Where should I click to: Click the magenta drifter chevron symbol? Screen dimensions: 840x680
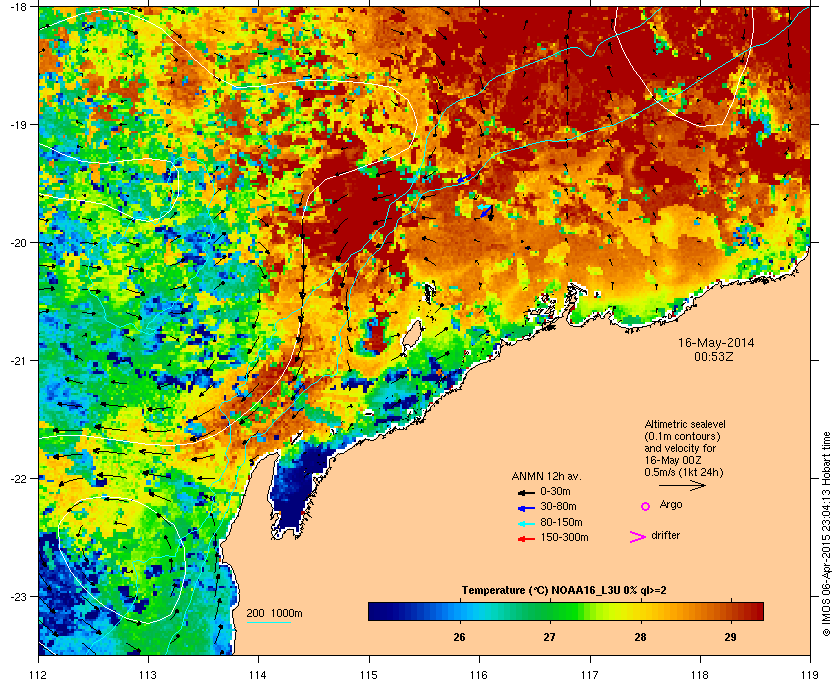(638, 537)
